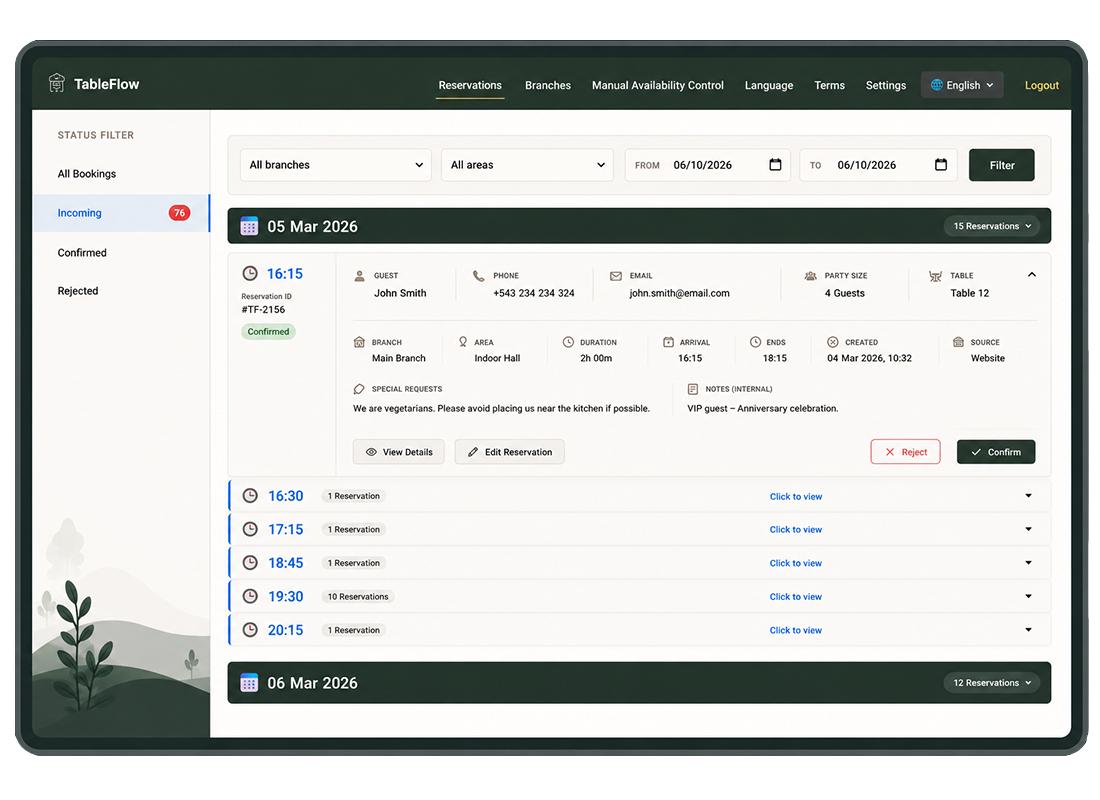Viewport: 1100px width, 800px height.
Task: Expand the 19:30 row arrow
Action: (x=1028, y=596)
